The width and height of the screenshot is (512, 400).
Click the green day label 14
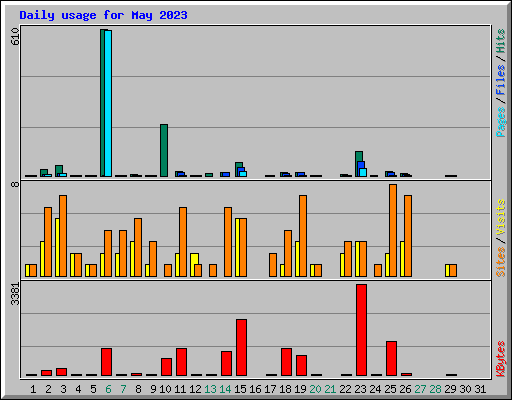(225, 389)
